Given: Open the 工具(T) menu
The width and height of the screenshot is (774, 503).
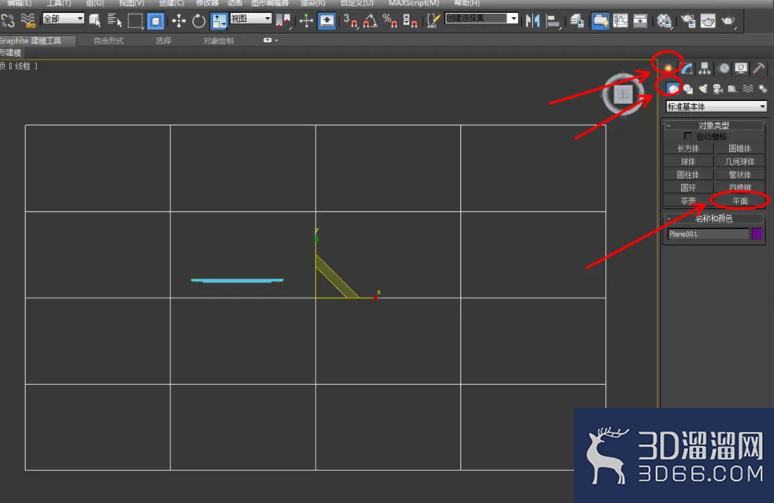Looking at the screenshot, I should click(59, 3).
